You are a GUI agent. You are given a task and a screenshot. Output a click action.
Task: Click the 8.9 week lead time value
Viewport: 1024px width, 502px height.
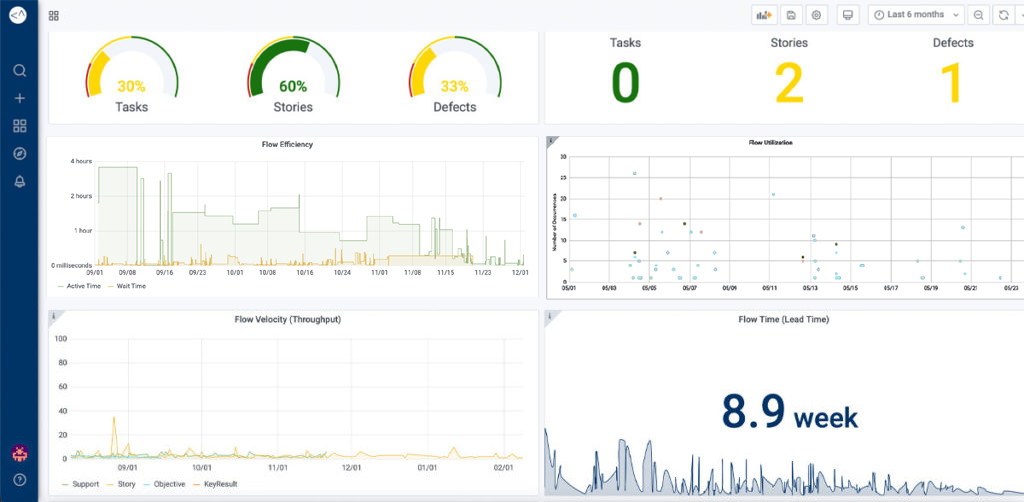point(790,411)
